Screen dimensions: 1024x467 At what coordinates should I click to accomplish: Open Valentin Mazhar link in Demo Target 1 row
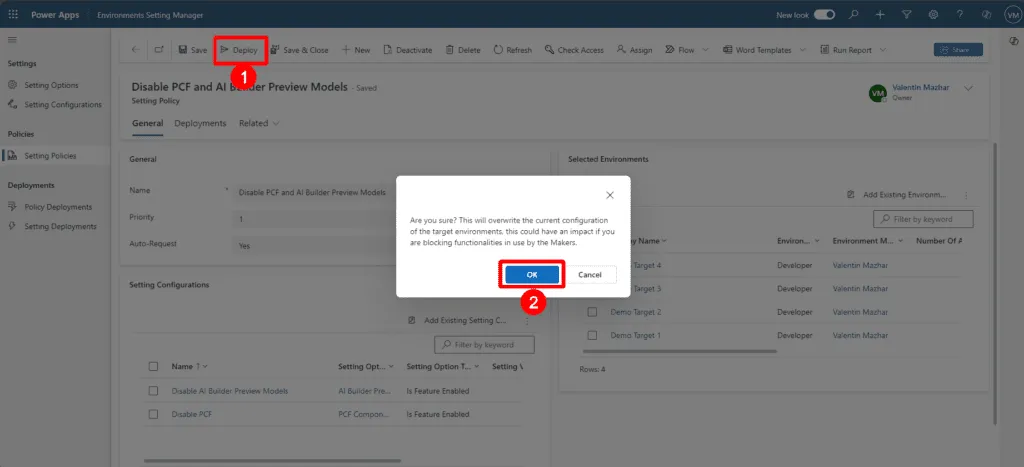860,335
